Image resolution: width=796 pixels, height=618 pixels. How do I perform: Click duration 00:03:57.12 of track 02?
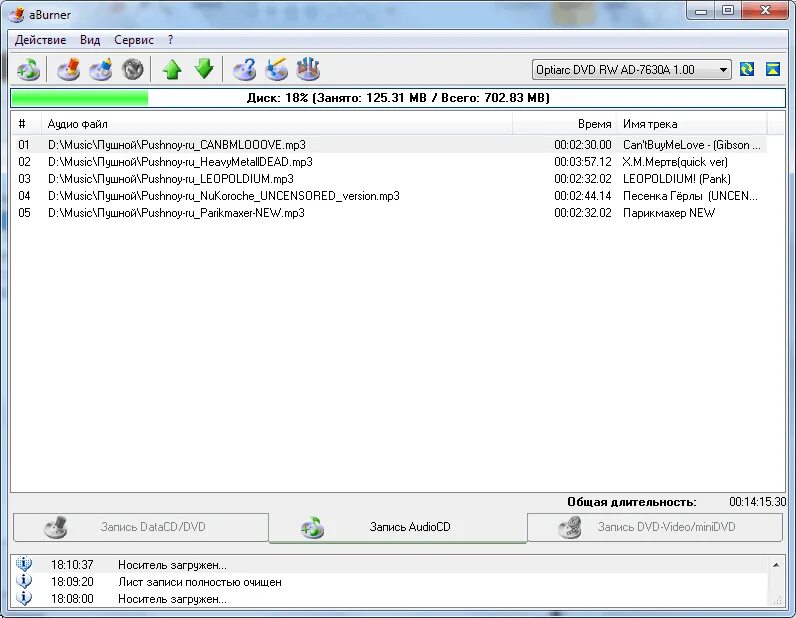[583, 162]
